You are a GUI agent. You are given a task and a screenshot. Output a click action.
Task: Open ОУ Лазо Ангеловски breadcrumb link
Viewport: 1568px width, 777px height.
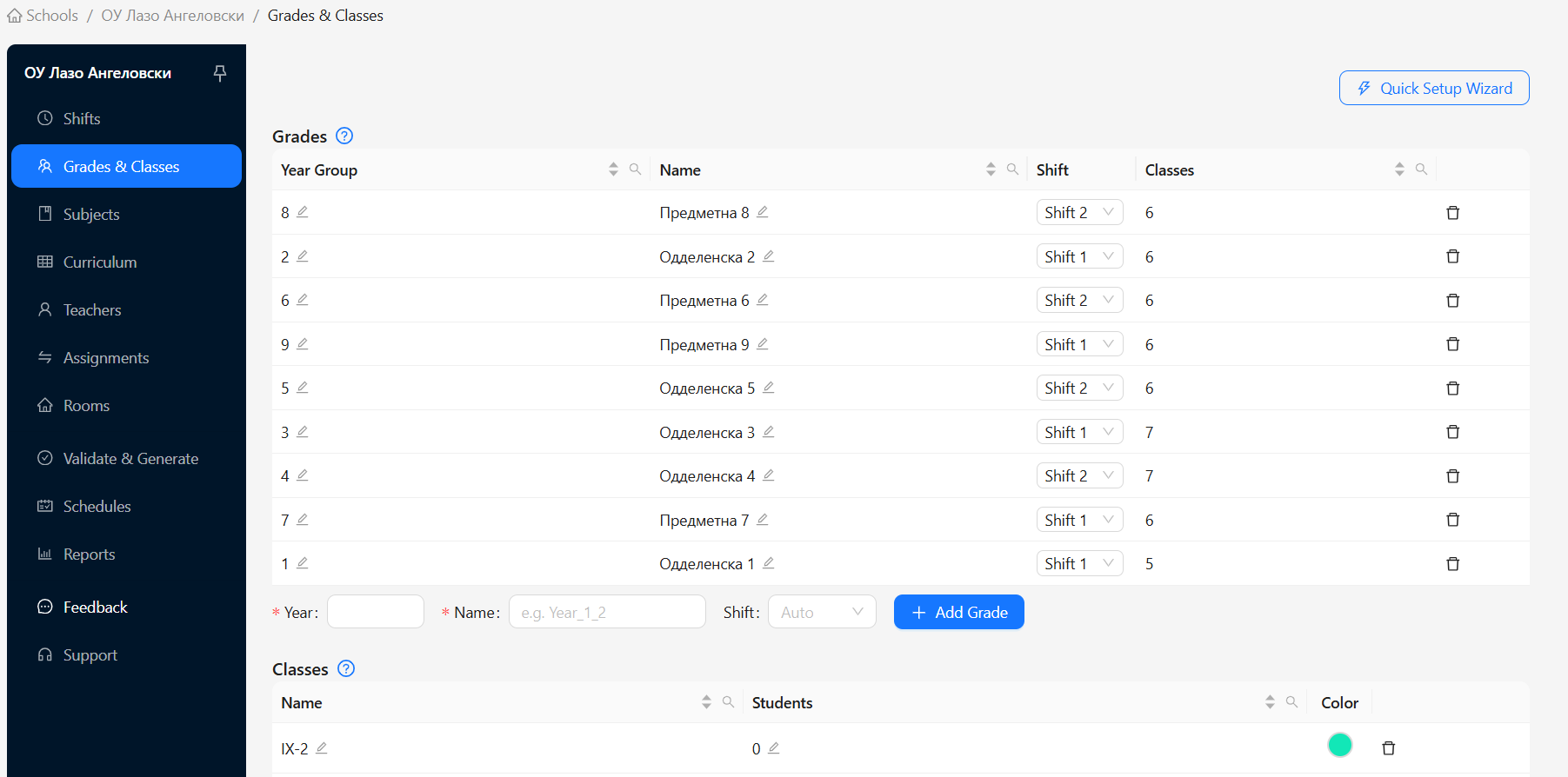pyautogui.click(x=173, y=16)
